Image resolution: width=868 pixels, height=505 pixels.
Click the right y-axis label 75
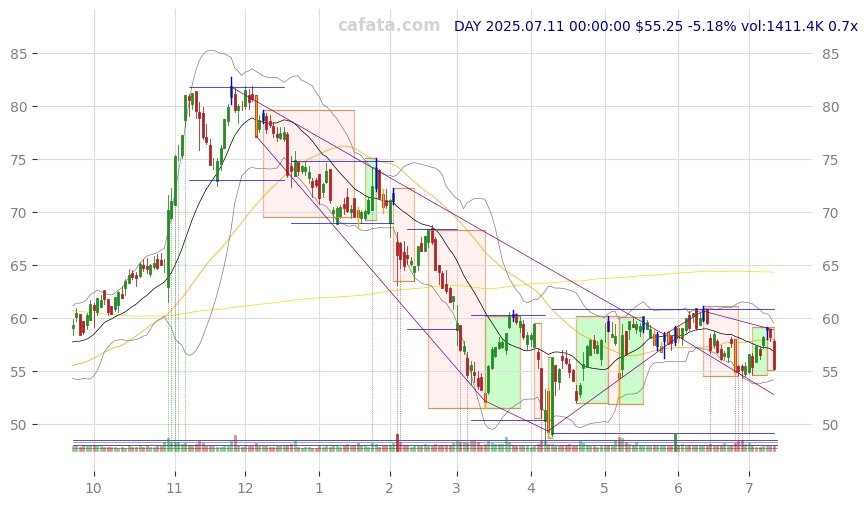pos(830,160)
